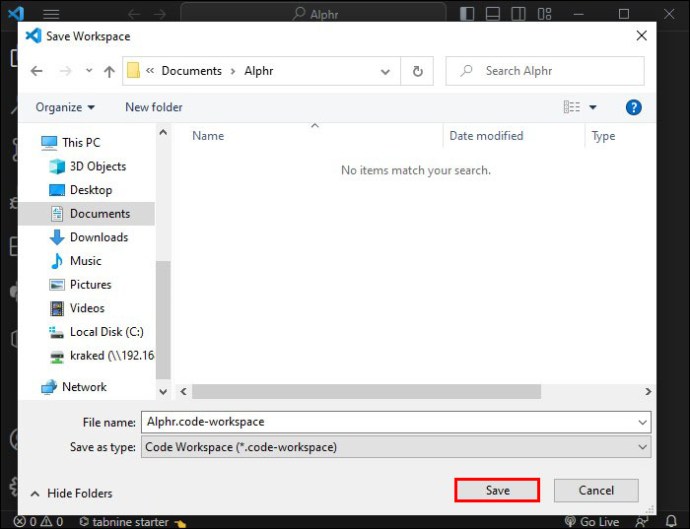Open the notifications bell in the status bar
The width and height of the screenshot is (690, 529).
point(671,522)
